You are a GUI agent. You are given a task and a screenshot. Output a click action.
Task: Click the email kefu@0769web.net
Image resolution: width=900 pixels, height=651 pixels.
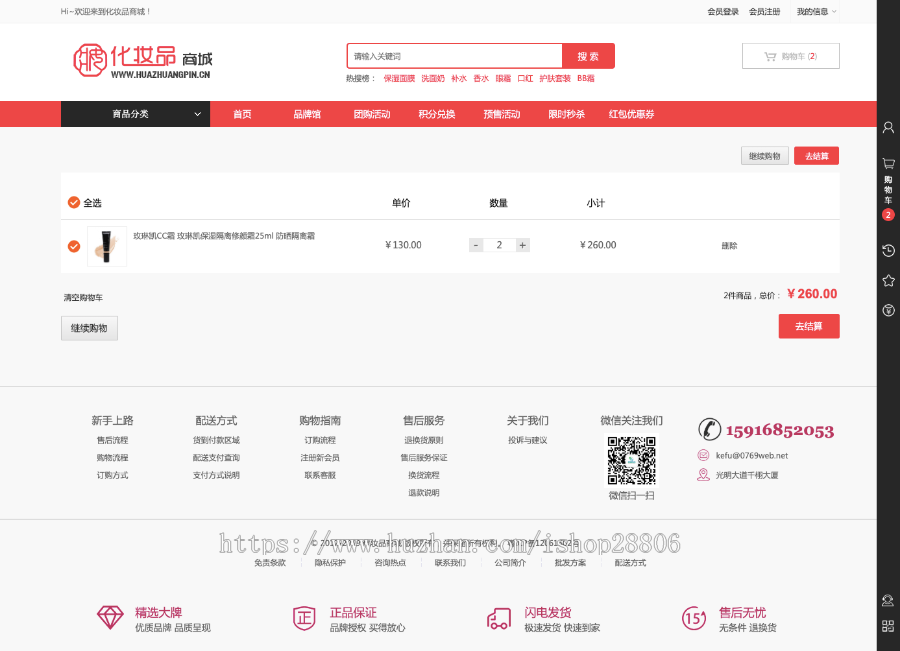pyautogui.click(x=751, y=455)
